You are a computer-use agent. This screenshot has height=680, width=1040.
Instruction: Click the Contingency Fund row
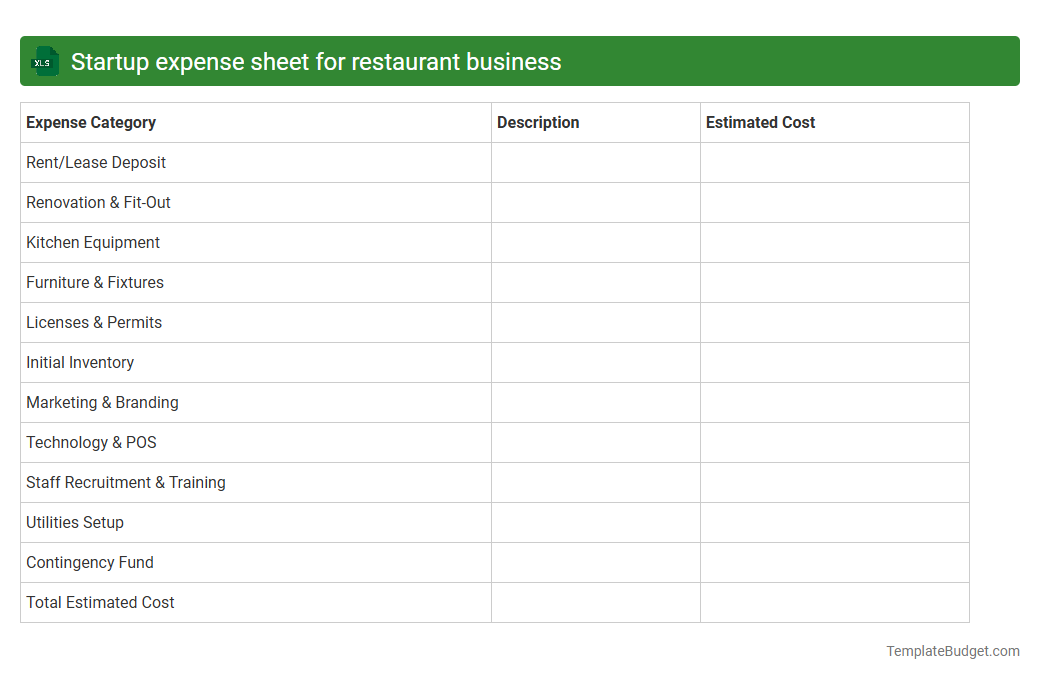[90, 562]
